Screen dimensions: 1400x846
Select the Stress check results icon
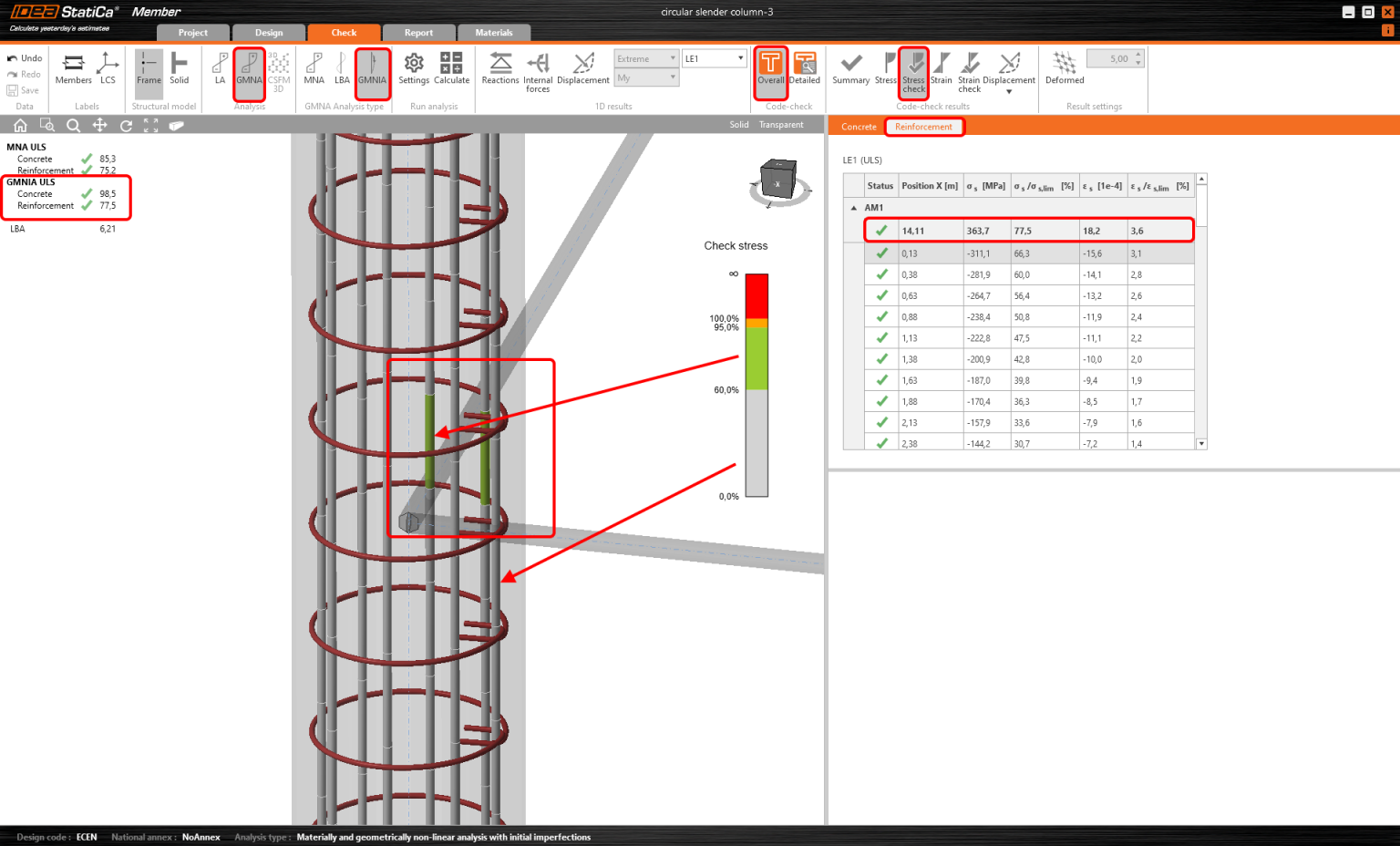pos(913,71)
